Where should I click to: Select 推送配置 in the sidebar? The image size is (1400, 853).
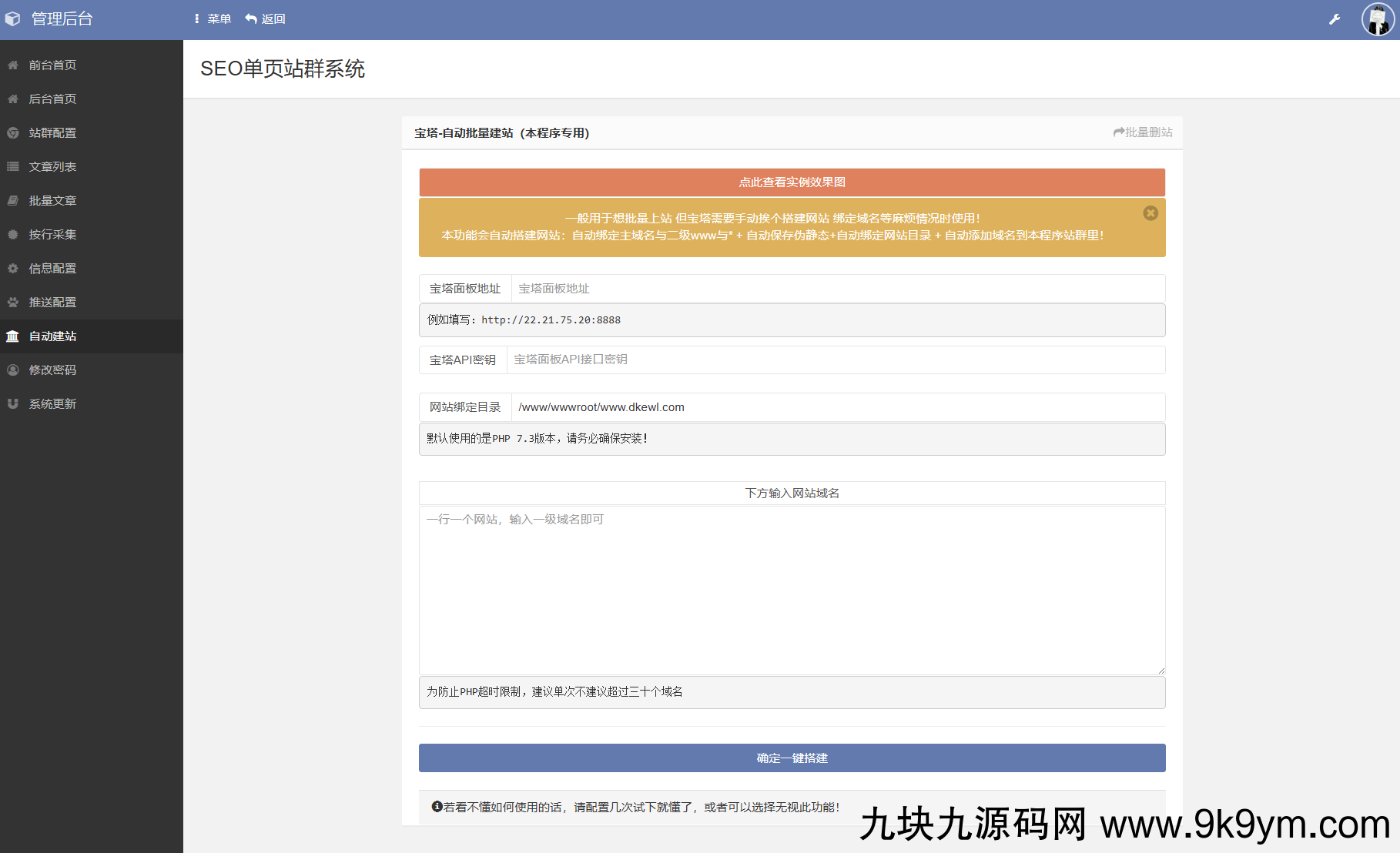click(x=52, y=302)
